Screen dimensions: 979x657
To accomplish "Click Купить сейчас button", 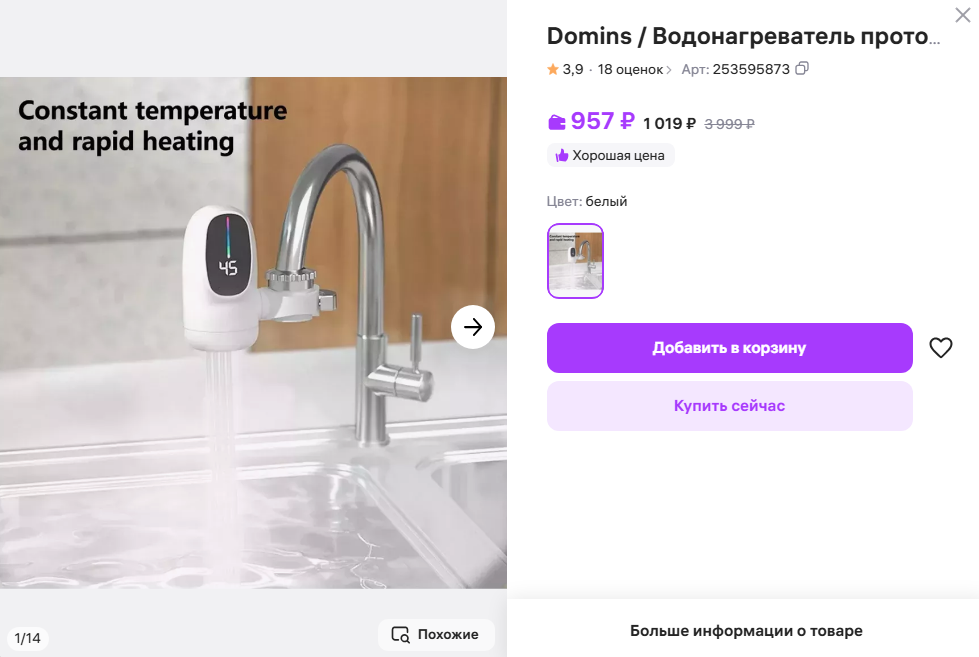I will (x=729, y=406).
